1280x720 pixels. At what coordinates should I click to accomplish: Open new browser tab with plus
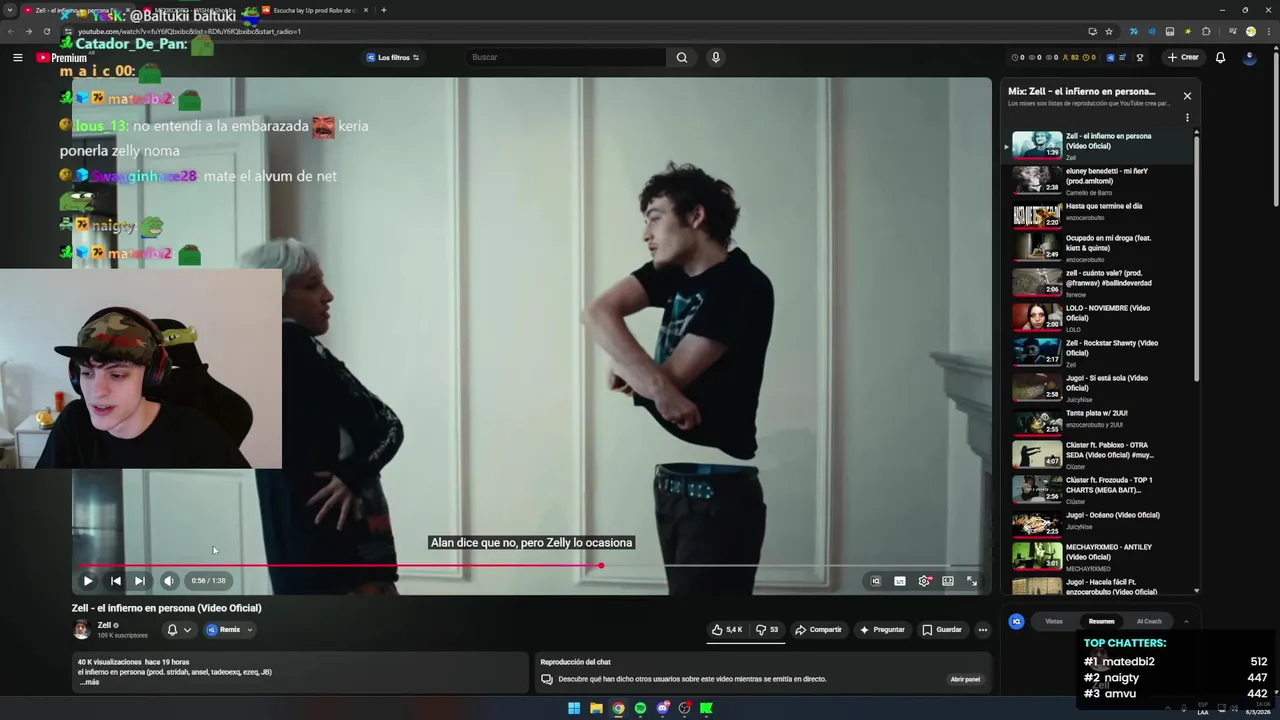pos(383,10)
